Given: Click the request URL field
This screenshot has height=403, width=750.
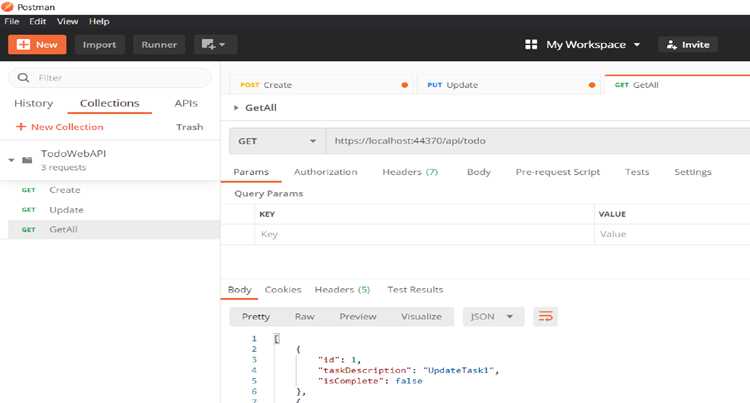Looking at the screenshot, I should coord(538,141).
